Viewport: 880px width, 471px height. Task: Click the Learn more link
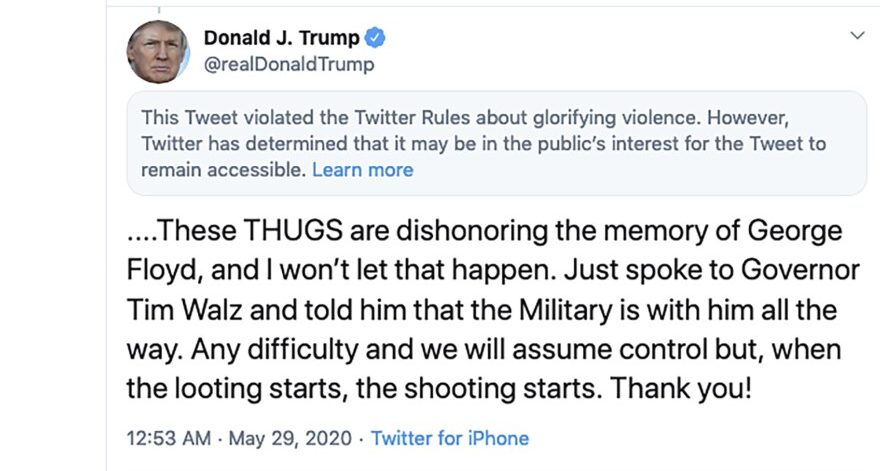coord(362,170)
